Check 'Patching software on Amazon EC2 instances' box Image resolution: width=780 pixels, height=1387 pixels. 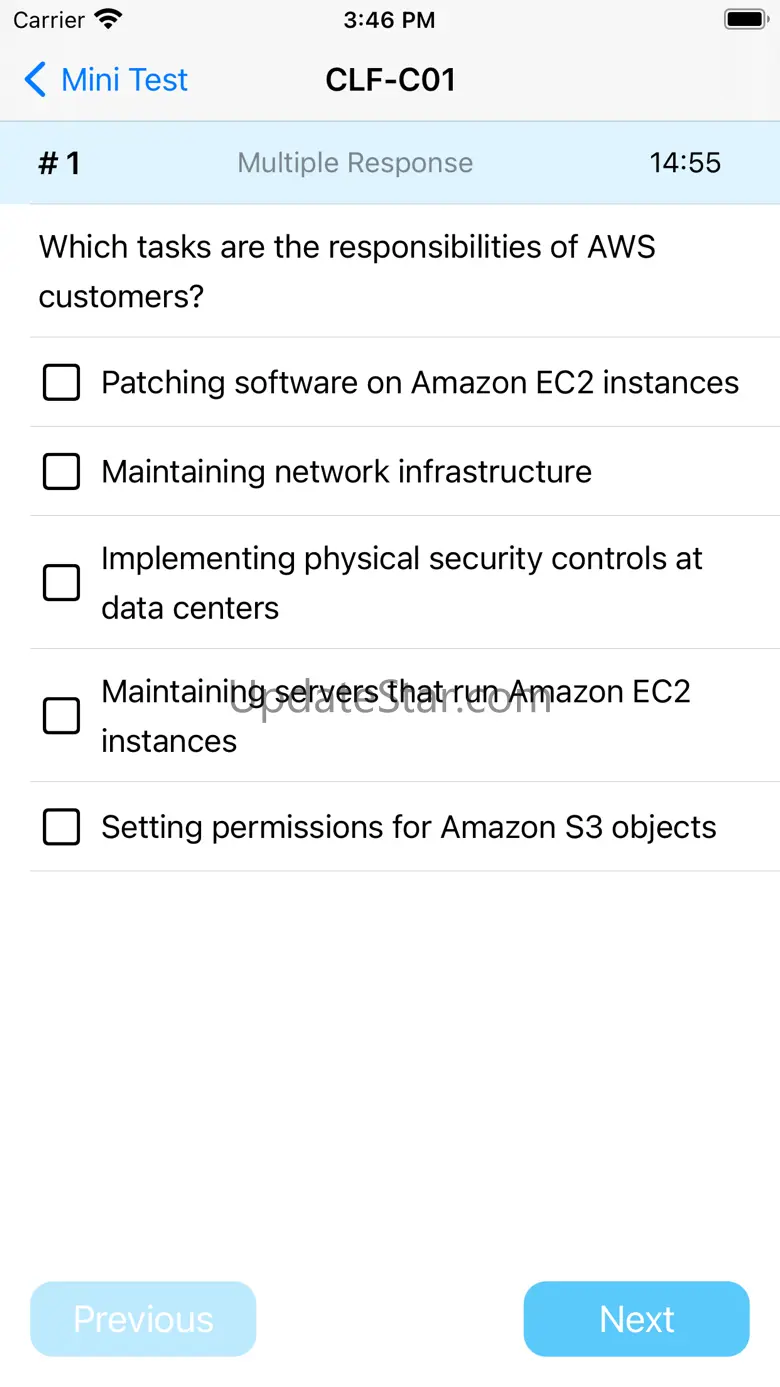[x=61, y=382]
